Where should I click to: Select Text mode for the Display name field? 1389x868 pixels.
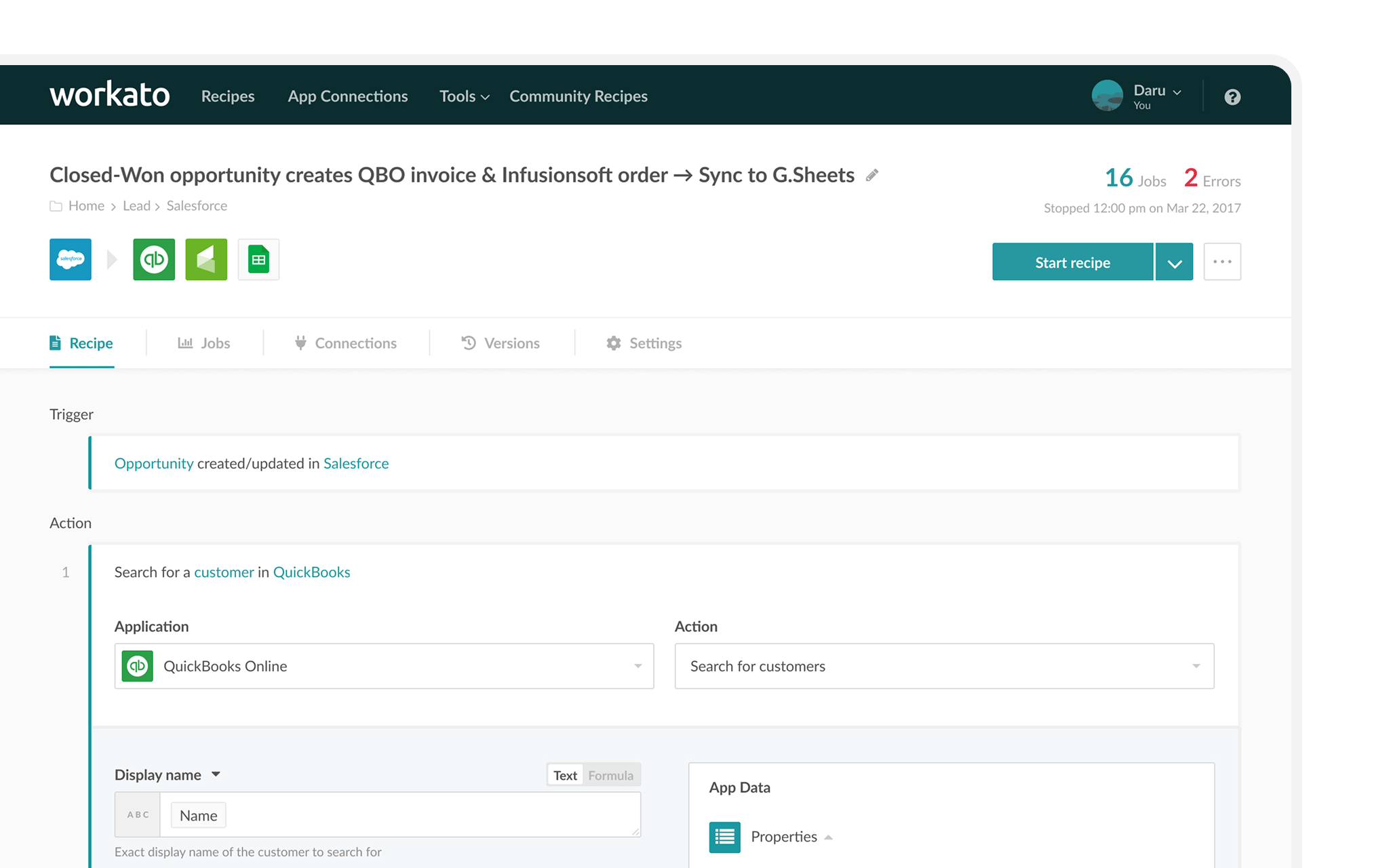pyautogui.click(x=565, y=775)
